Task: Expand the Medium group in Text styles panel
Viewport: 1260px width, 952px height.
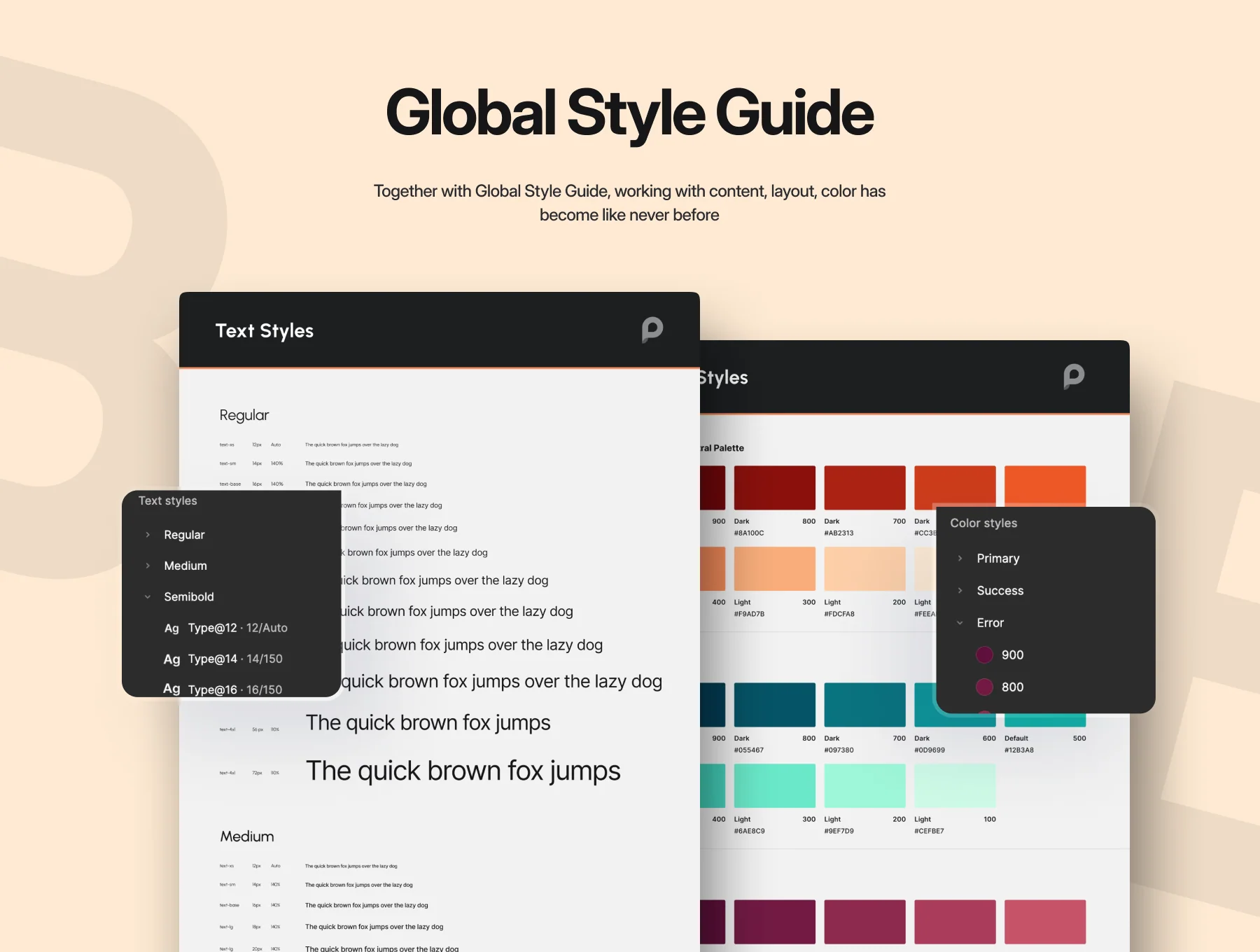Action: click(148, 566)
